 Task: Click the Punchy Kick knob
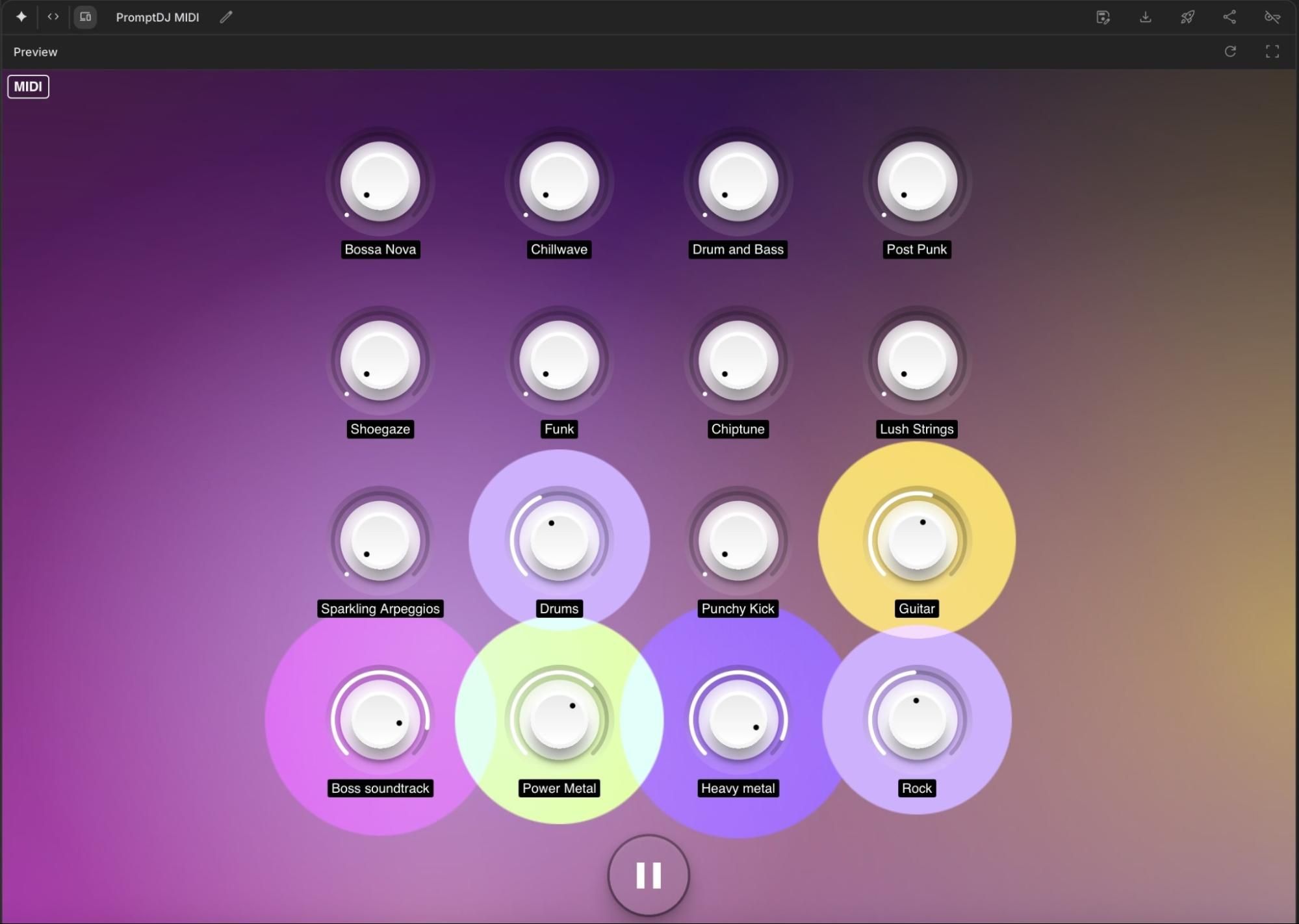738,541
